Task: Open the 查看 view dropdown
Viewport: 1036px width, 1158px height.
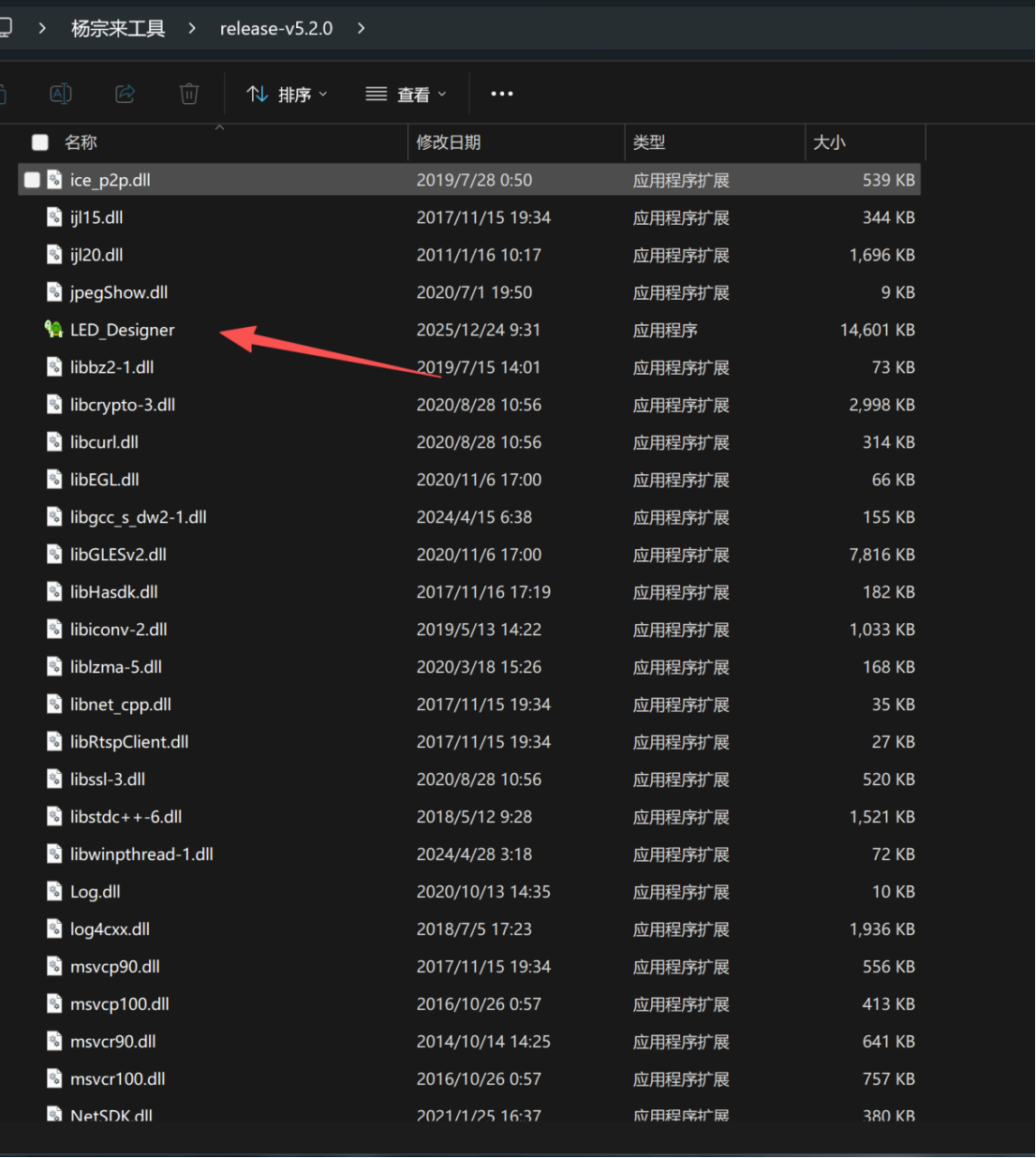Action: point(406,94)
